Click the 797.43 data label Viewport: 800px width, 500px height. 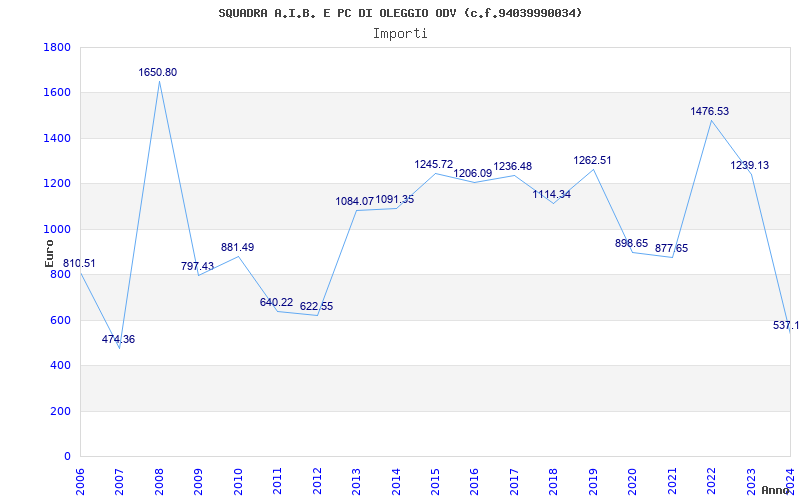coord(197,266)
